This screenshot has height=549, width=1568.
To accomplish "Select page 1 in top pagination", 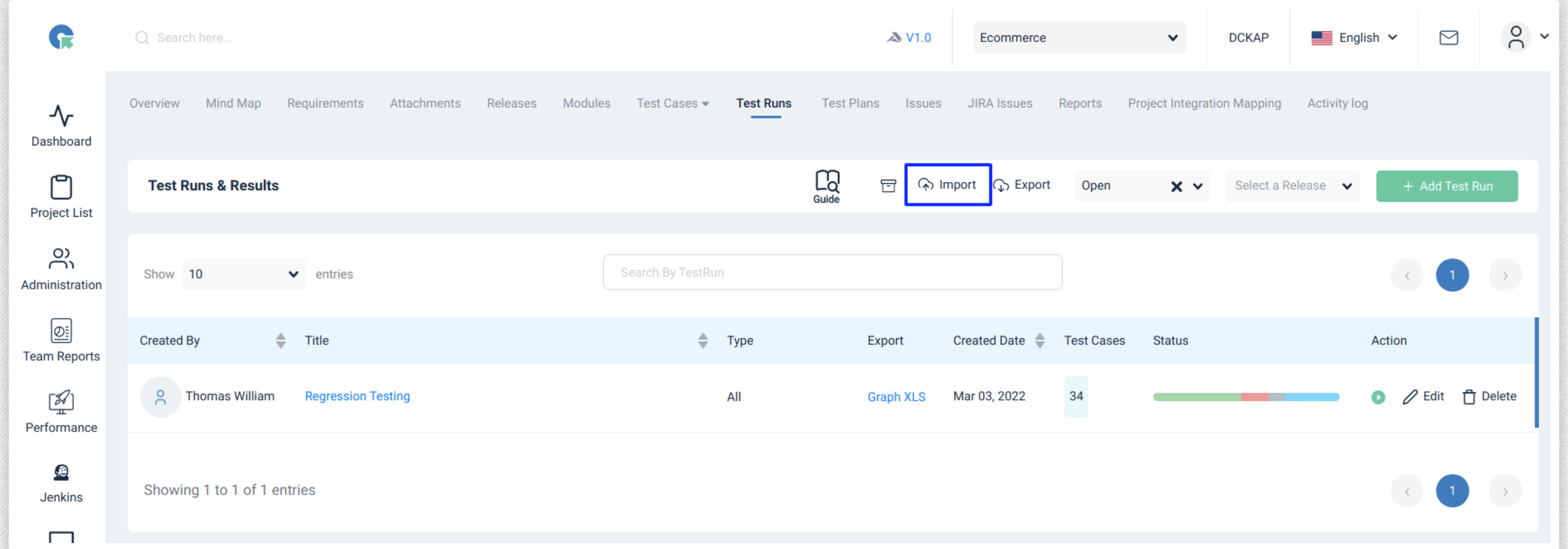I will (1451, 275).
